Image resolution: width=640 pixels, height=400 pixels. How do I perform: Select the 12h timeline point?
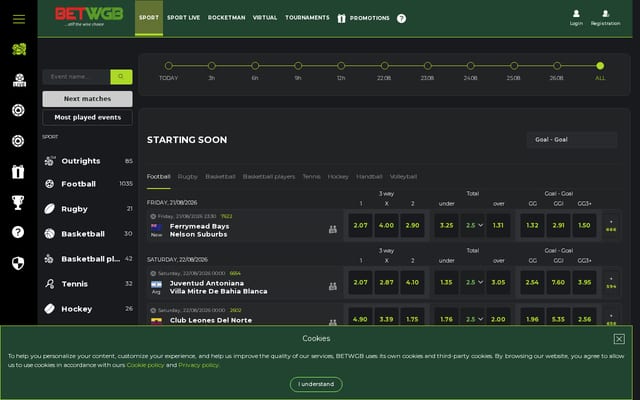[x=341, y=66]
